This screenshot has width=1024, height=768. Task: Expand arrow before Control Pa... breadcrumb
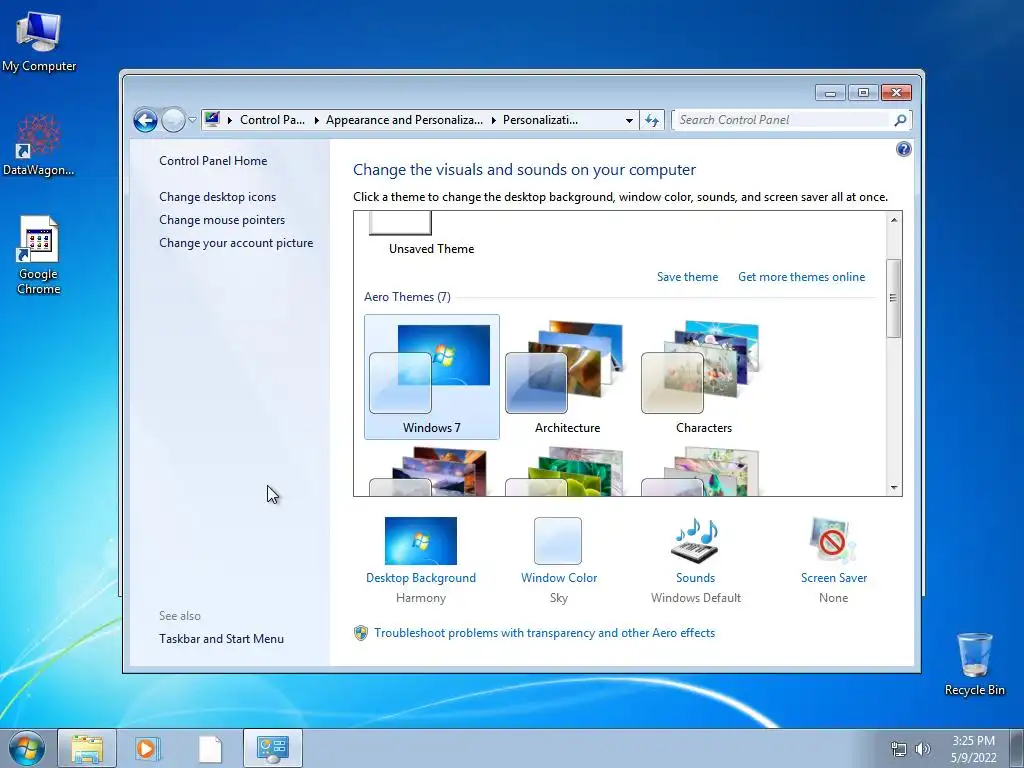click(229, 120)
